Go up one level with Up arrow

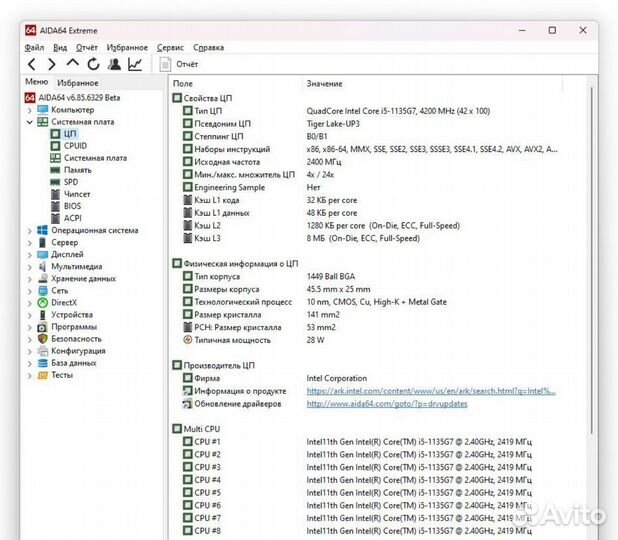click(72, 64)
